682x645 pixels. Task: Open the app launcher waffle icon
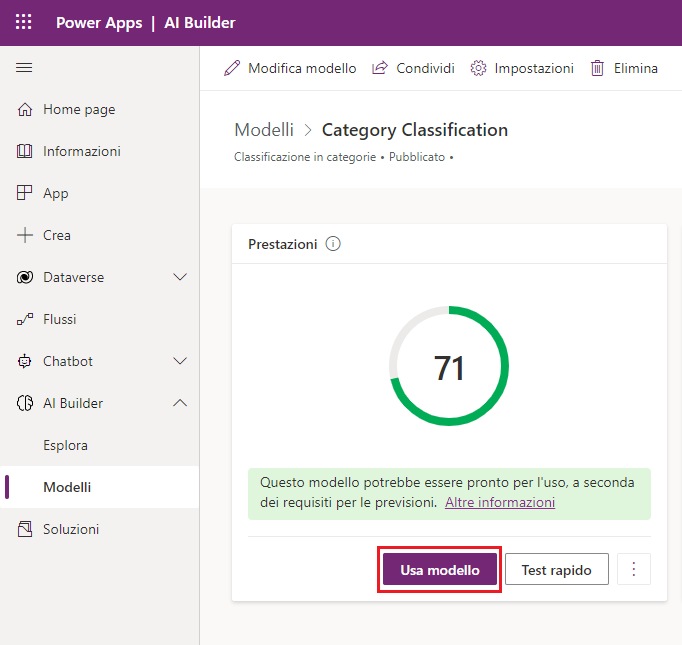tap(23, 22)
